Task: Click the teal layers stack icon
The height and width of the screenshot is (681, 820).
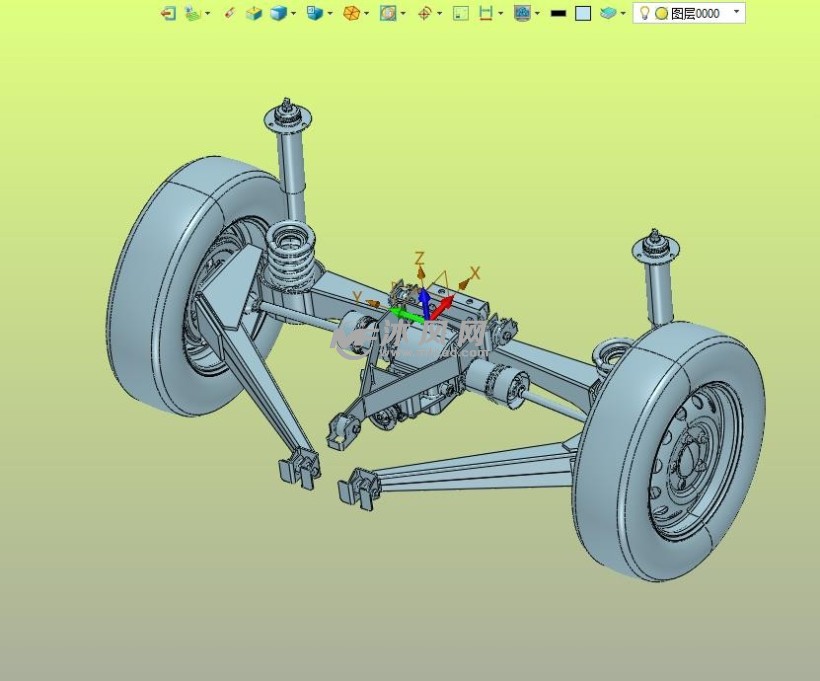Action: pos(608,13)
